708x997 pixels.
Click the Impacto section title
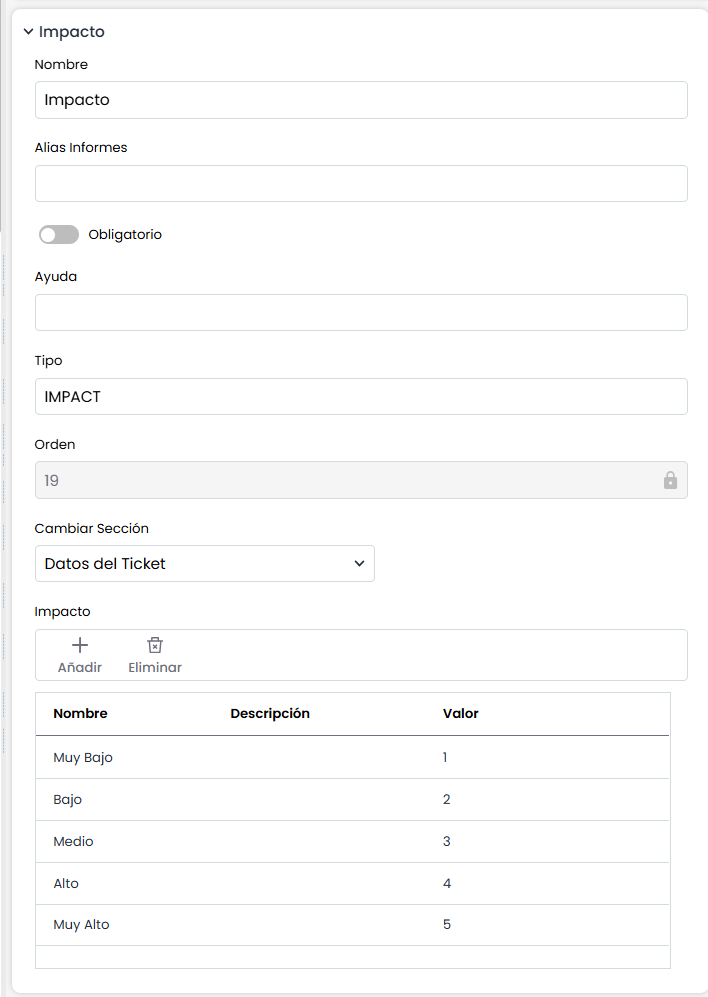(71, 32)
